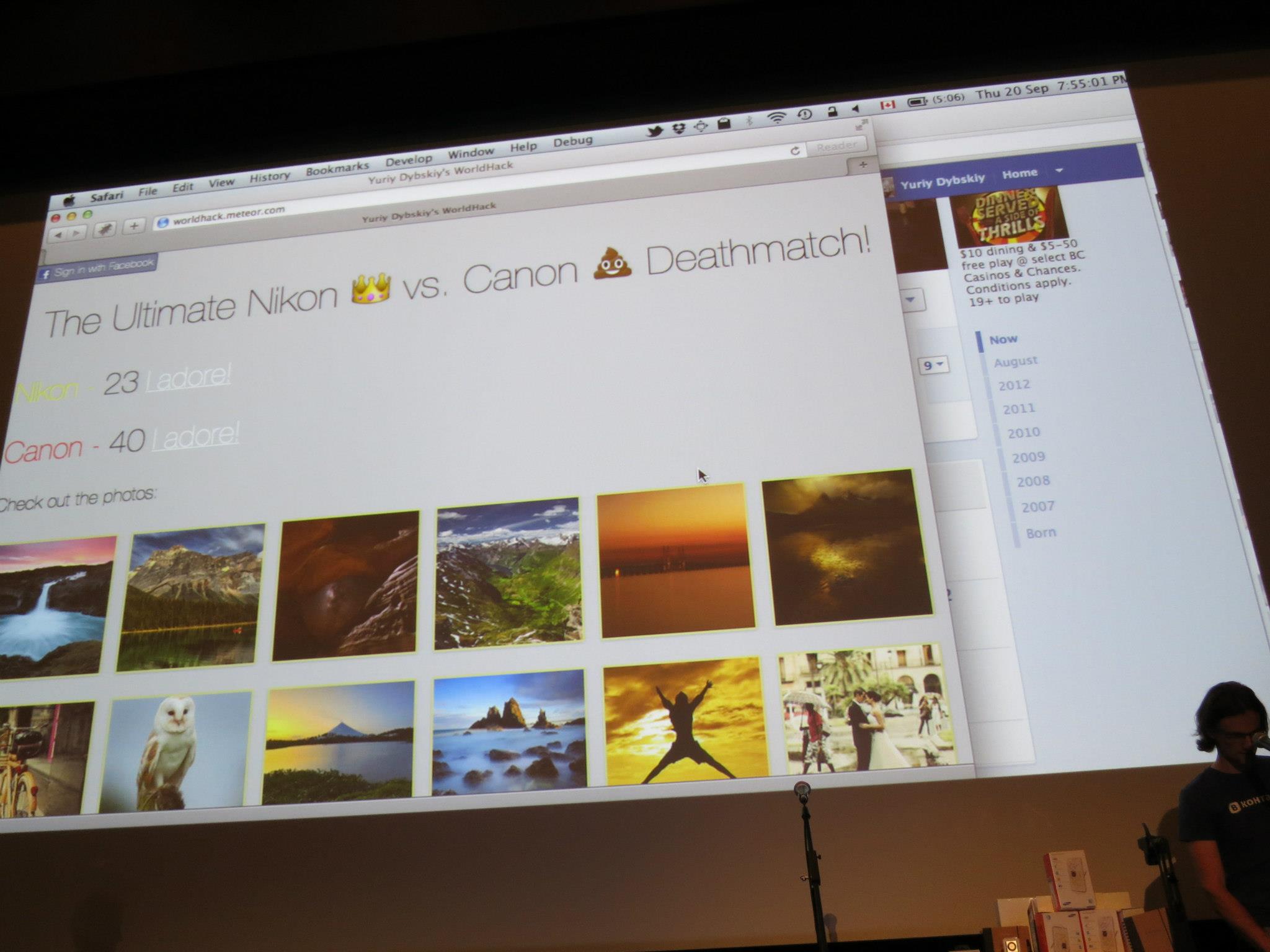The height and width of the screenshot is (952, 1270).
Task: Open the blue sea rocks photo thumbnail
Action: (x=509, y=732)
